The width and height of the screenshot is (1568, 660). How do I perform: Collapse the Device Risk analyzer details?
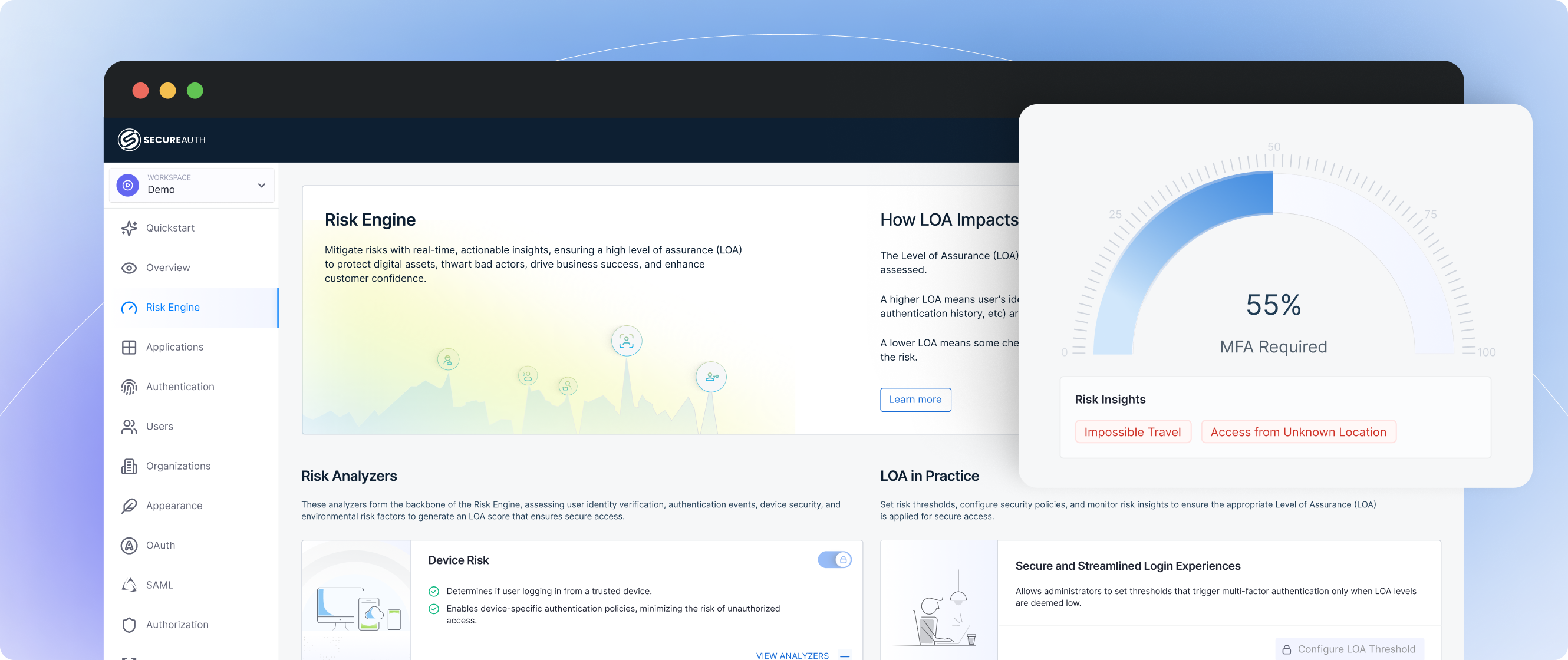click(x=846, y=656)
